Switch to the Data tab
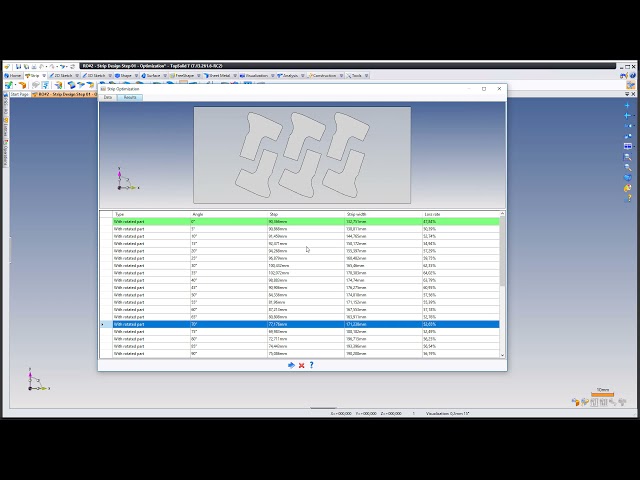 tap(108, 97)
